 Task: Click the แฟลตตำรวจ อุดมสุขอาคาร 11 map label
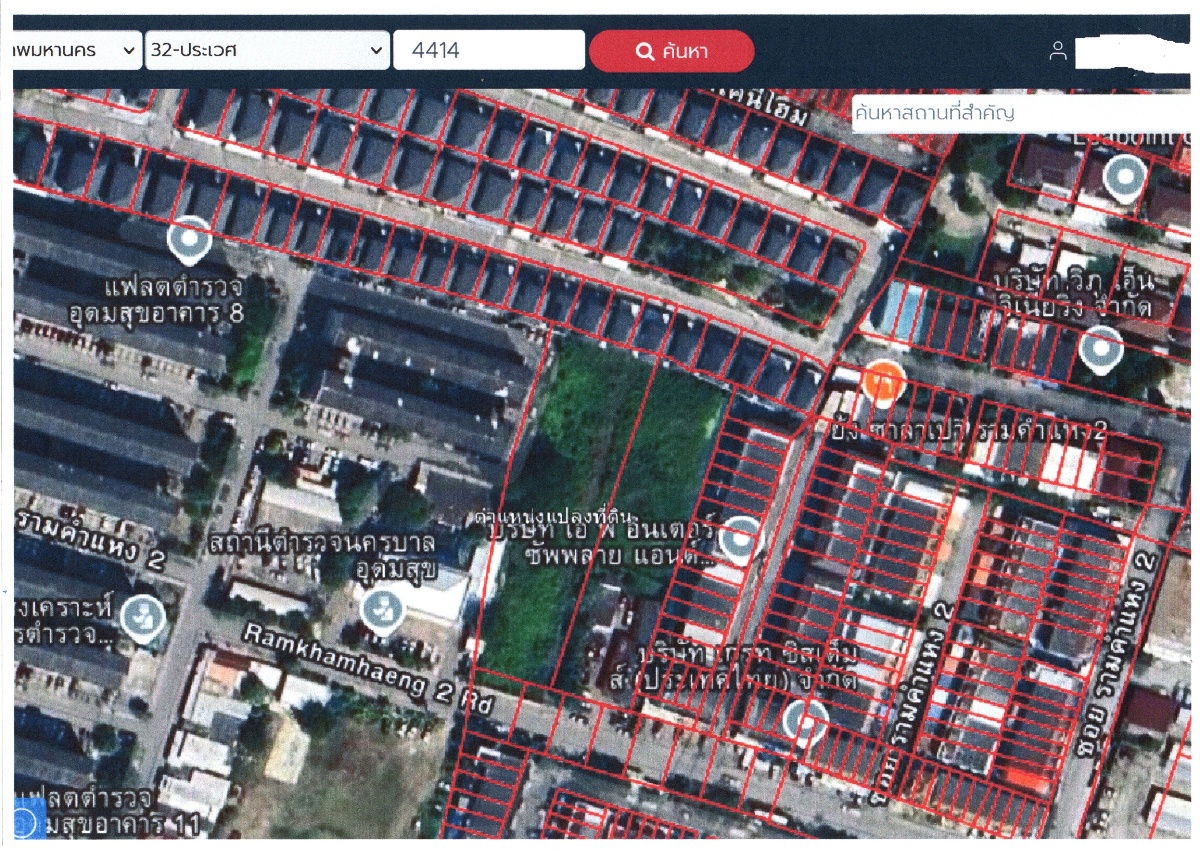coord(100,812)
